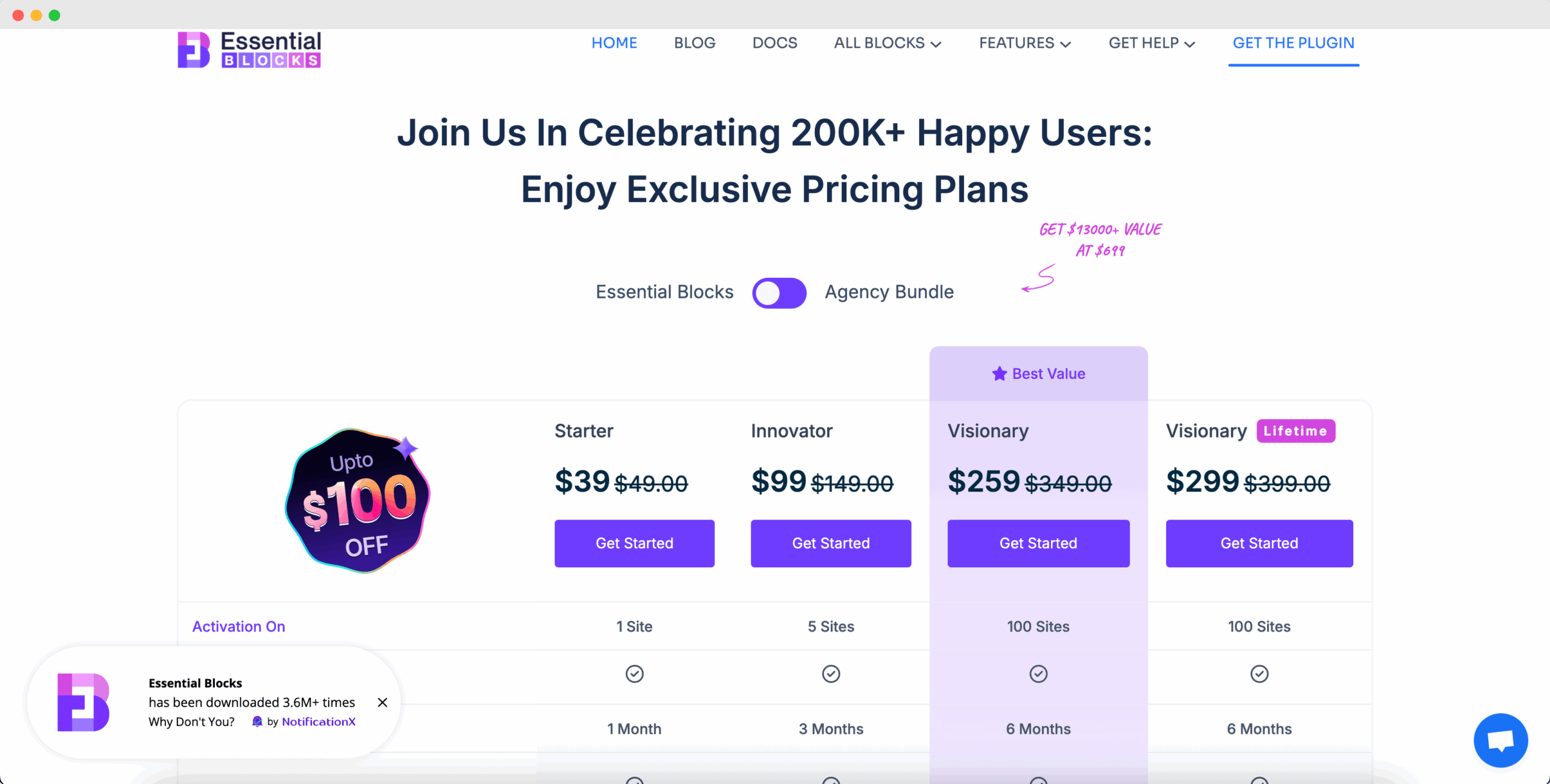Viewport: 1550px width, 784px height.
Task: Expand the Features dropdown menu
Action: click(1025, 43)
